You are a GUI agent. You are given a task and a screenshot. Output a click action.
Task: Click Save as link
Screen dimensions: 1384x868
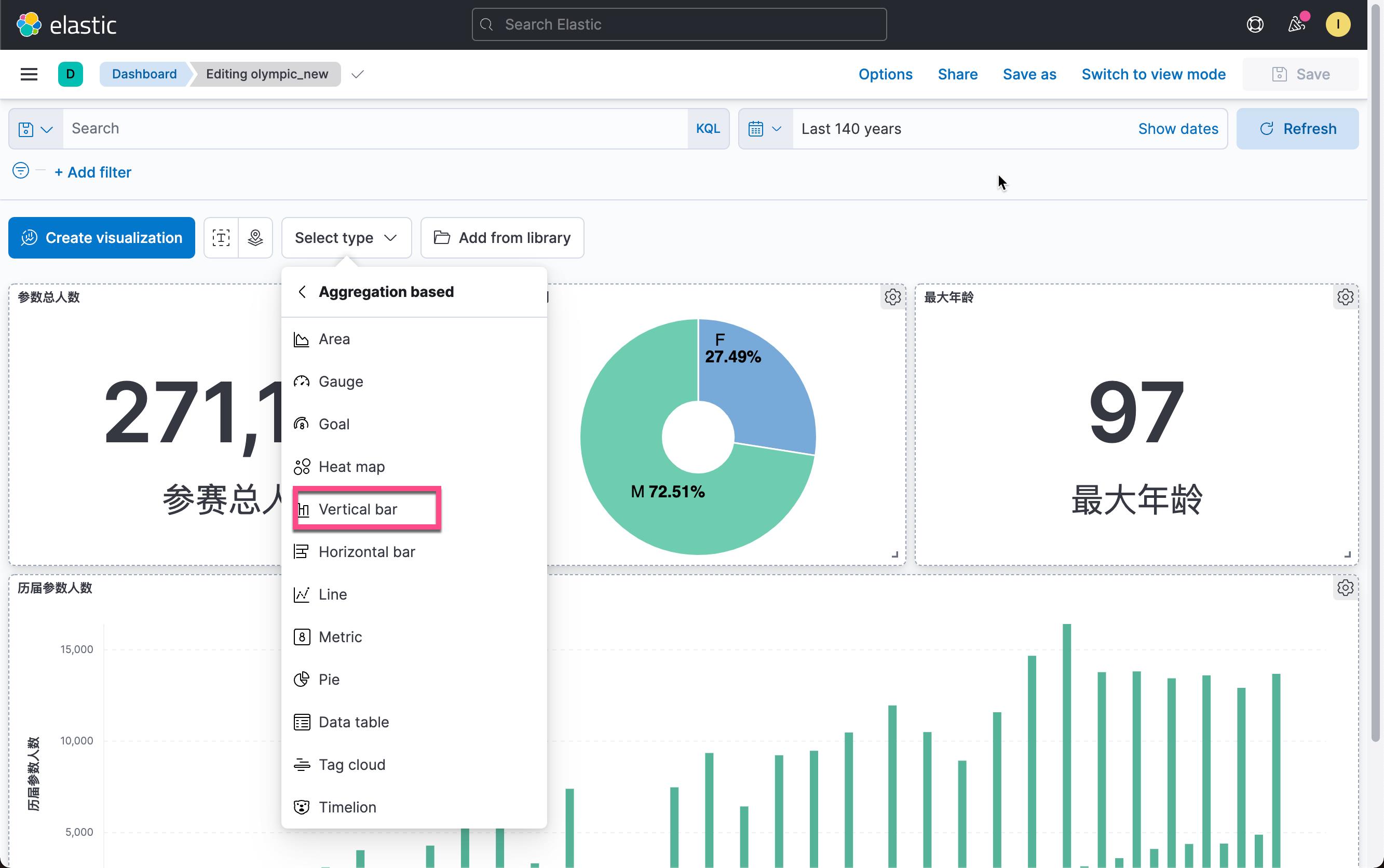1029,74
